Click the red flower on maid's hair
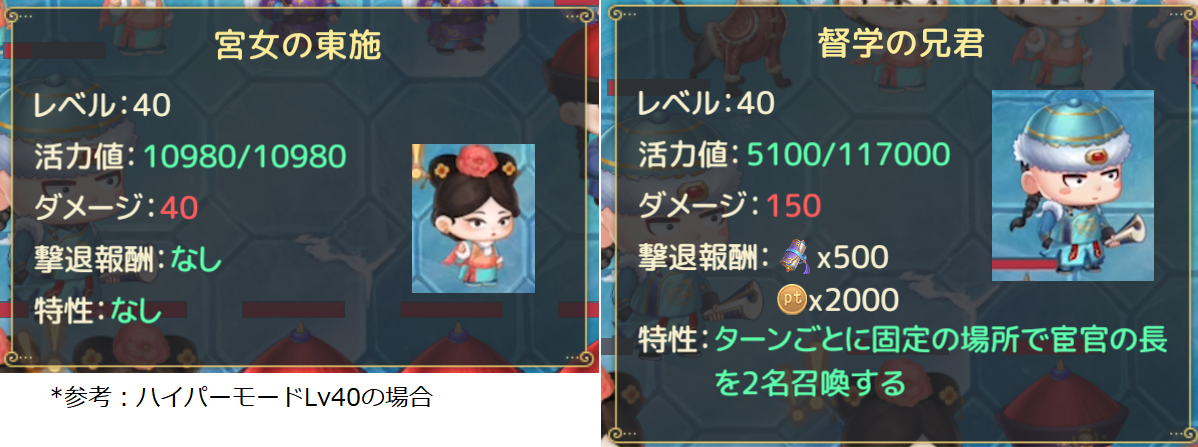Viewport: 1198px width, 447px height. [468, 163]
